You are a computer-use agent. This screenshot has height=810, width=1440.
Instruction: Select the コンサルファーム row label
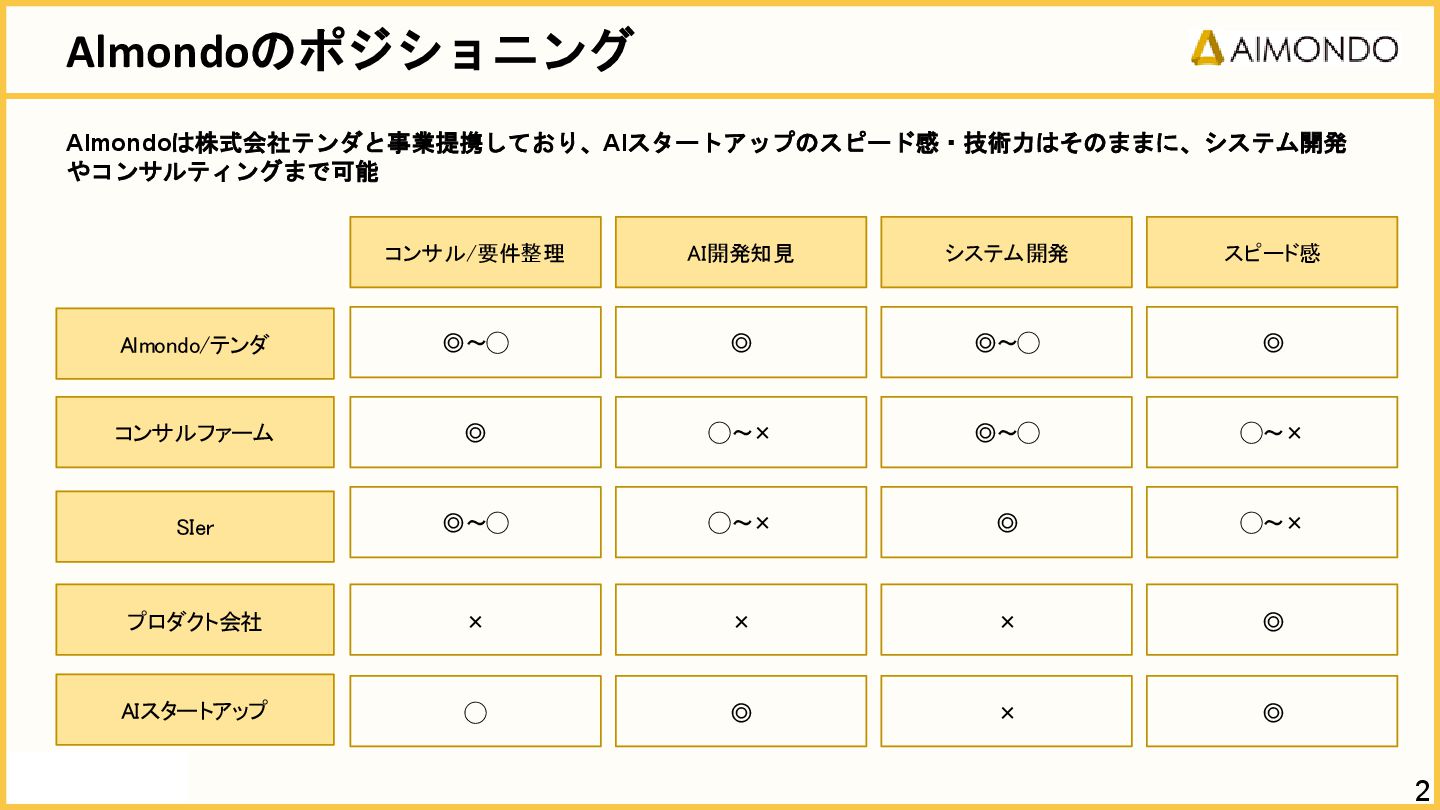[195, 432]
